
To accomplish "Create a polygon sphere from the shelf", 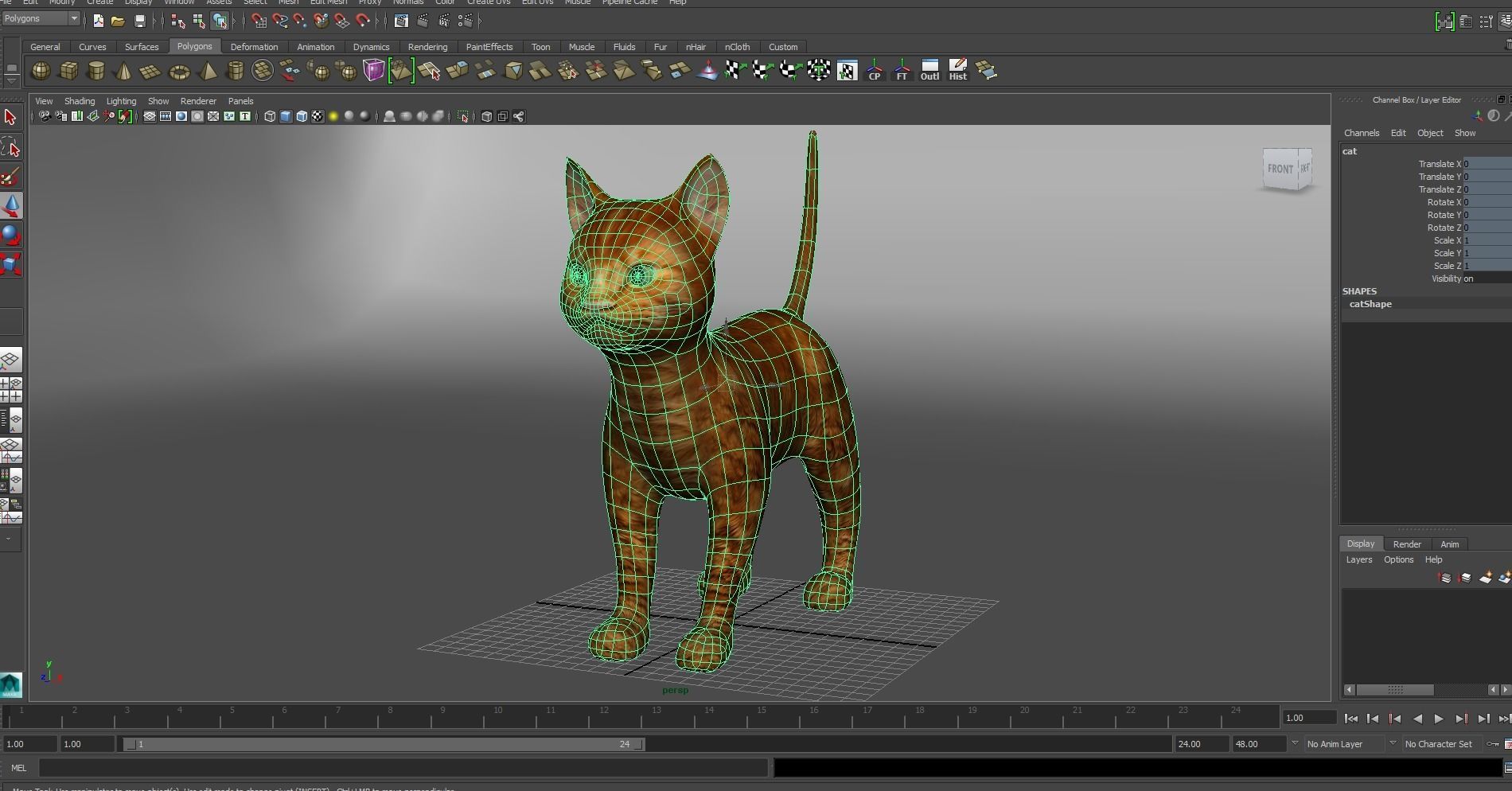I will pos(41,72).
